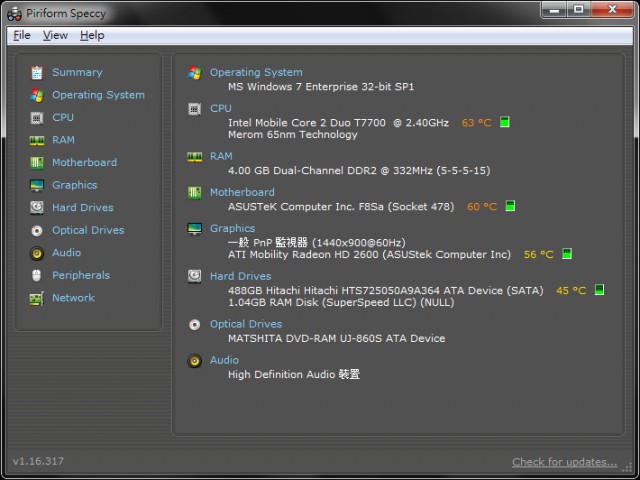Image resolution: width=640 pixels, height=480 pixels.
Task: Click the Summary clipboard icon in sidebar
Action: (37, 73)
